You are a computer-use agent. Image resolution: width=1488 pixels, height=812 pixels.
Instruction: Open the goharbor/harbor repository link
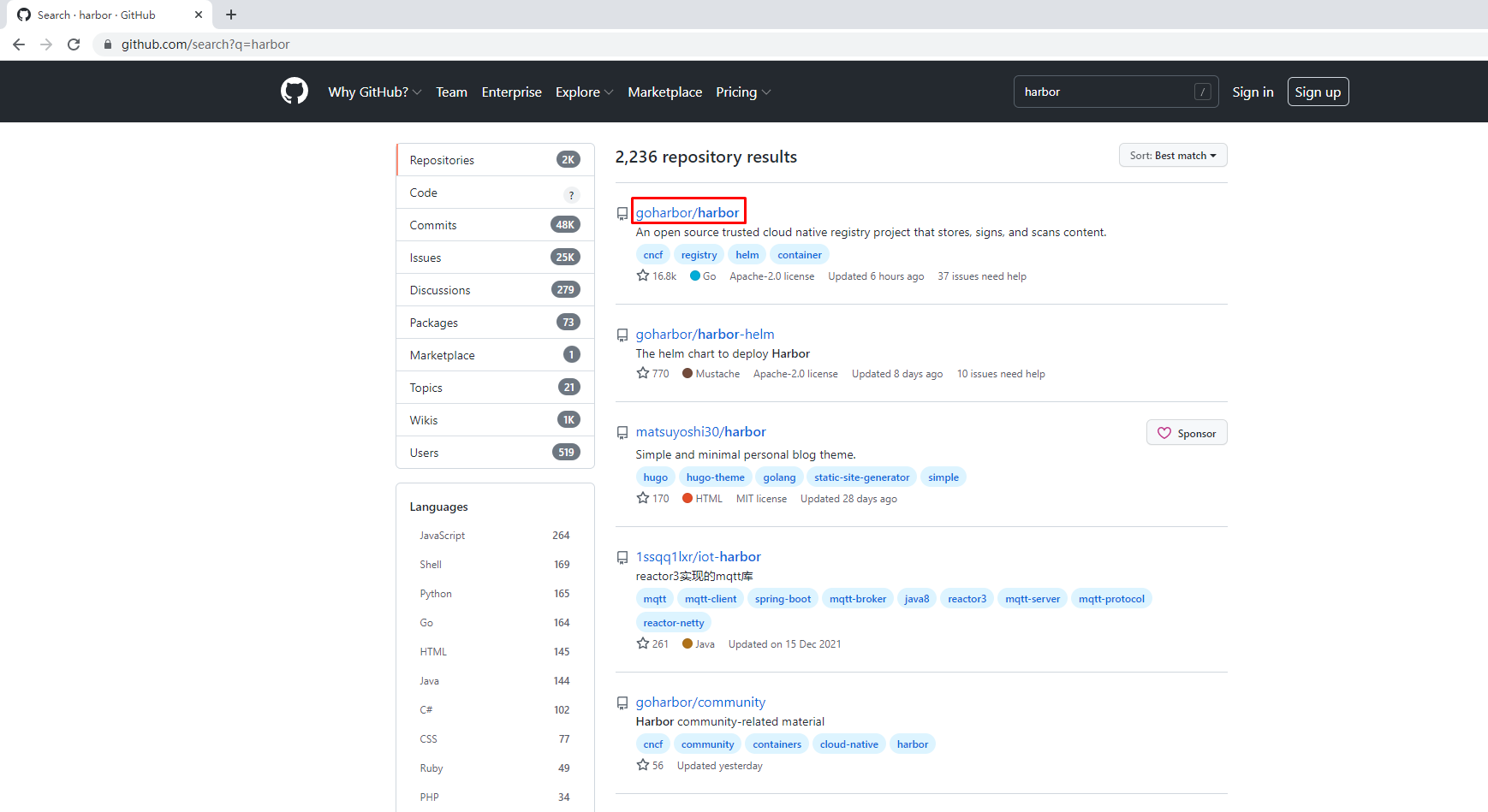coord(687,213)
